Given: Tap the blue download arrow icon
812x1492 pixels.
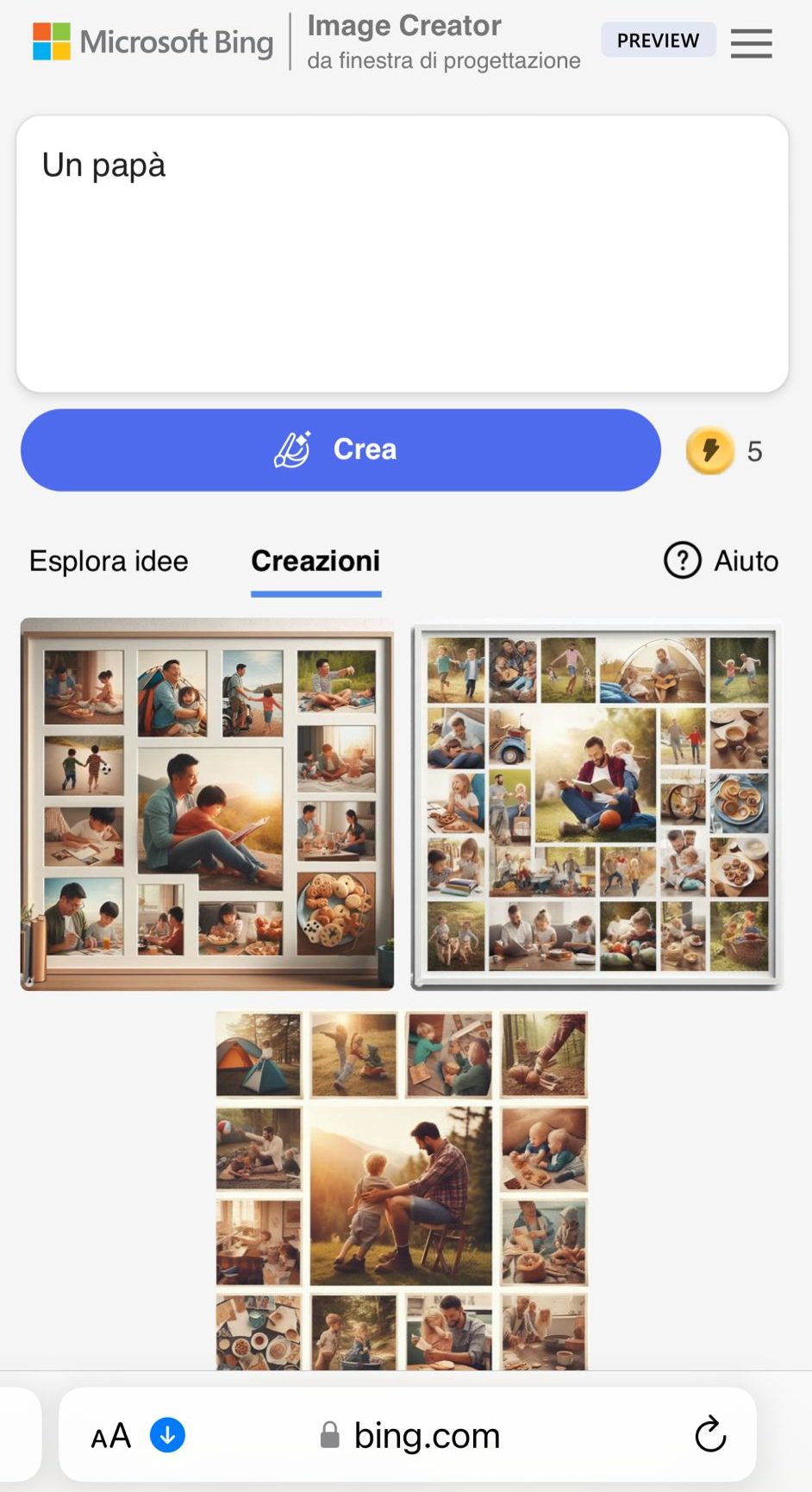Looking at the screenshot, I should (x=167, y=1435).
